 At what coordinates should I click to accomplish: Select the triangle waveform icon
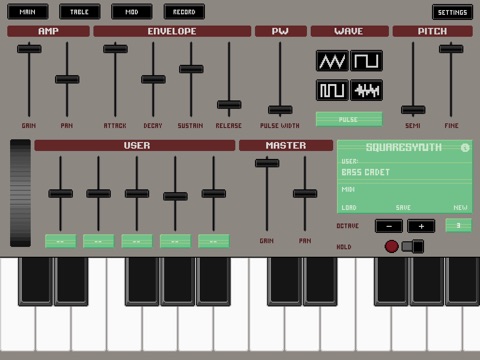pyautogui.click(x=332, y=61)
